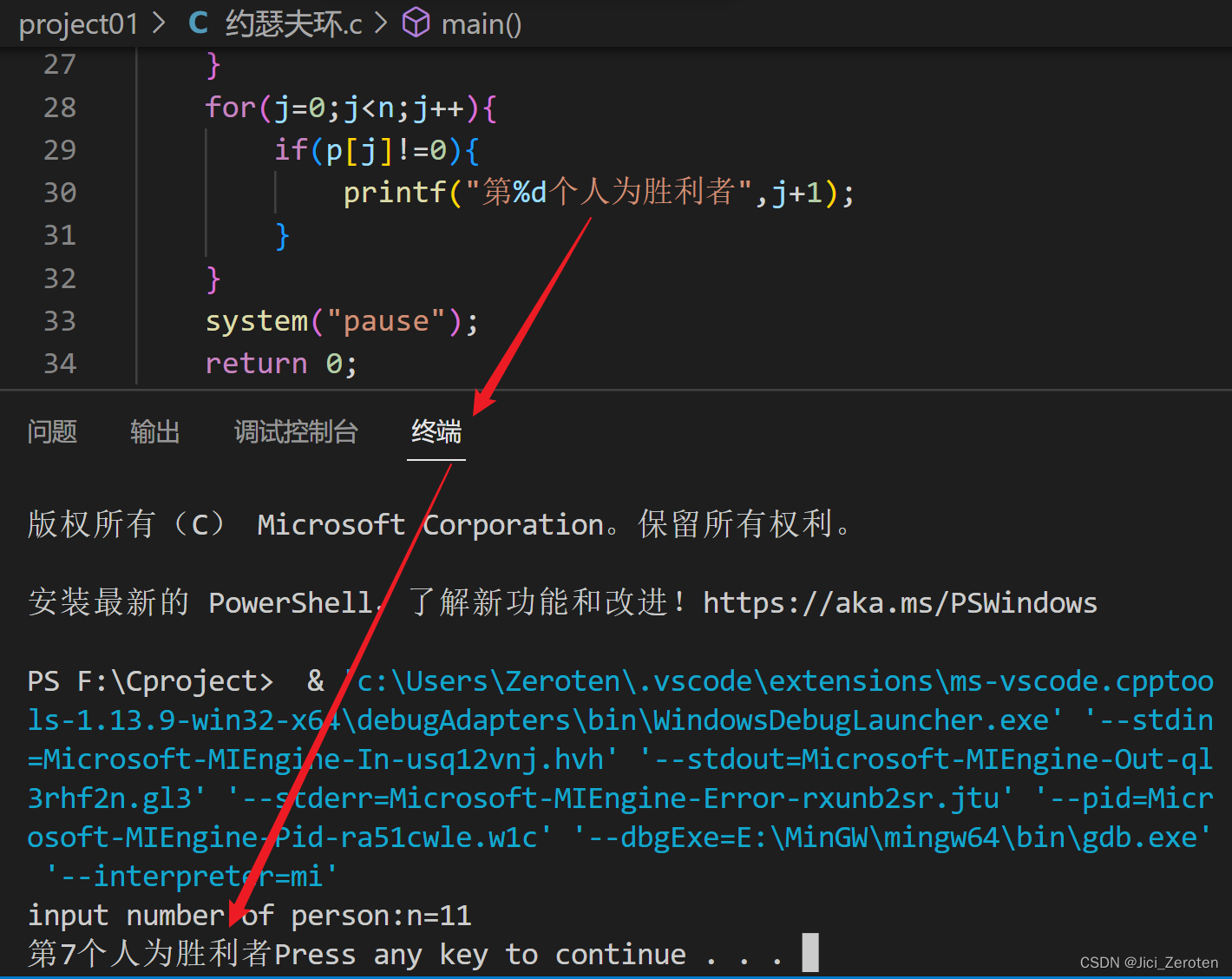The height and width of the screenshot is (979, 1232).
Task: Open the 调试控制台 panel
Action: 296,432
